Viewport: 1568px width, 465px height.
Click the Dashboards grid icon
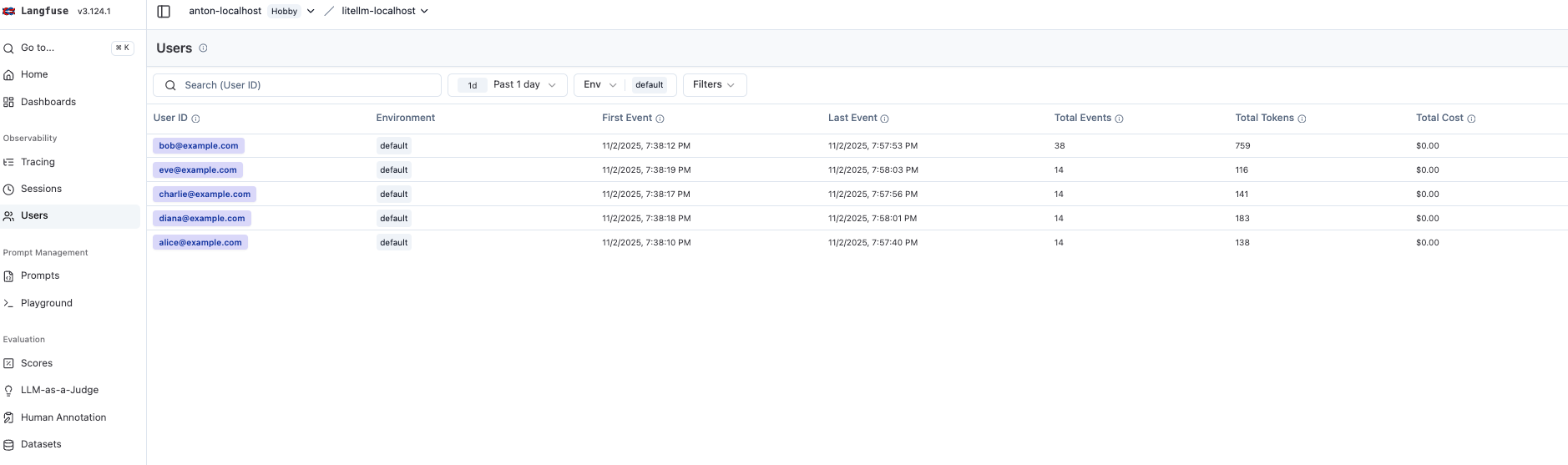point(8,102)
